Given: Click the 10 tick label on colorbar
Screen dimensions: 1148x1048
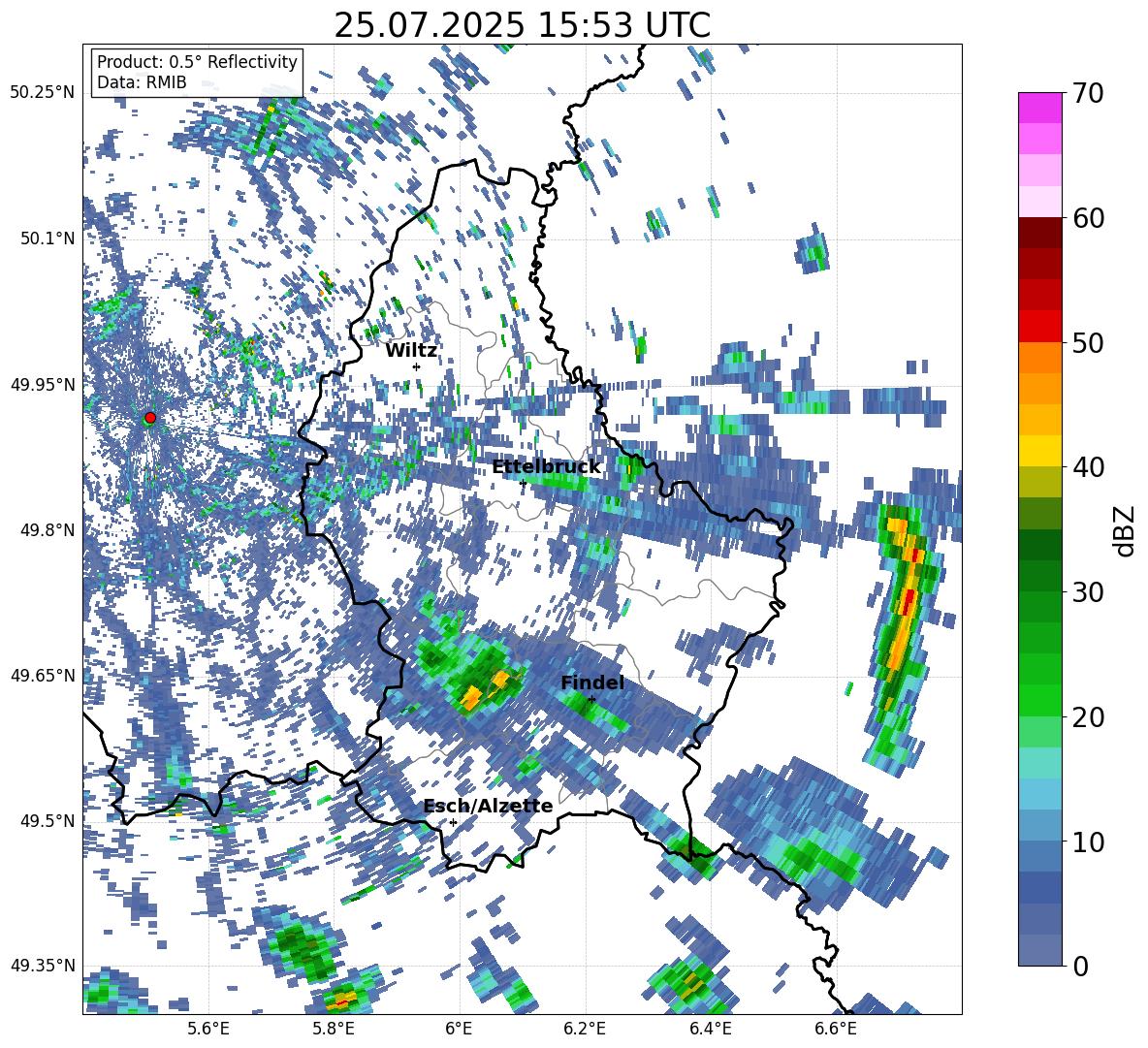Looking at the screenshot, I should point(1088,842).
